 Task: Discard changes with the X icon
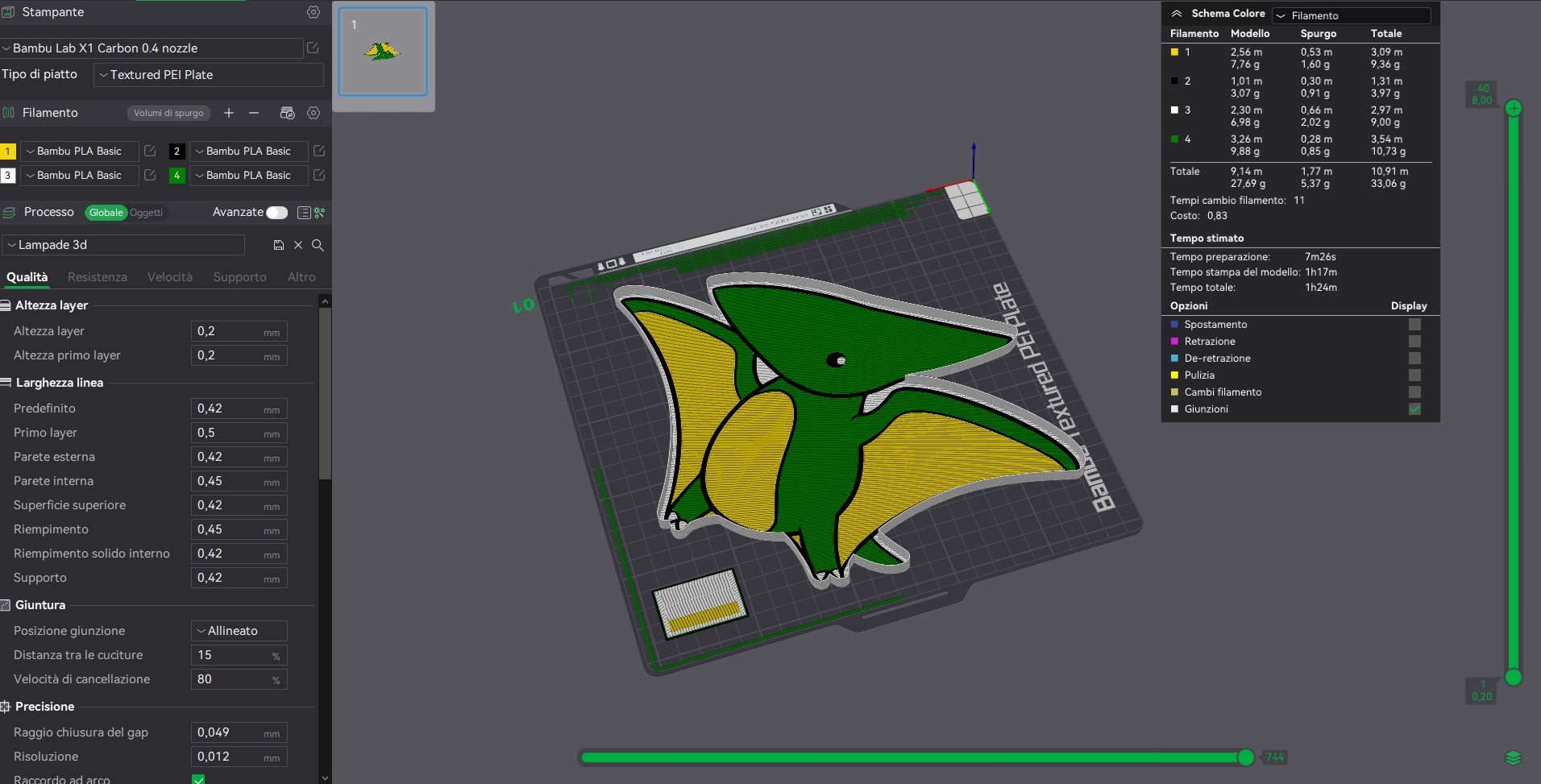(298, 245)
